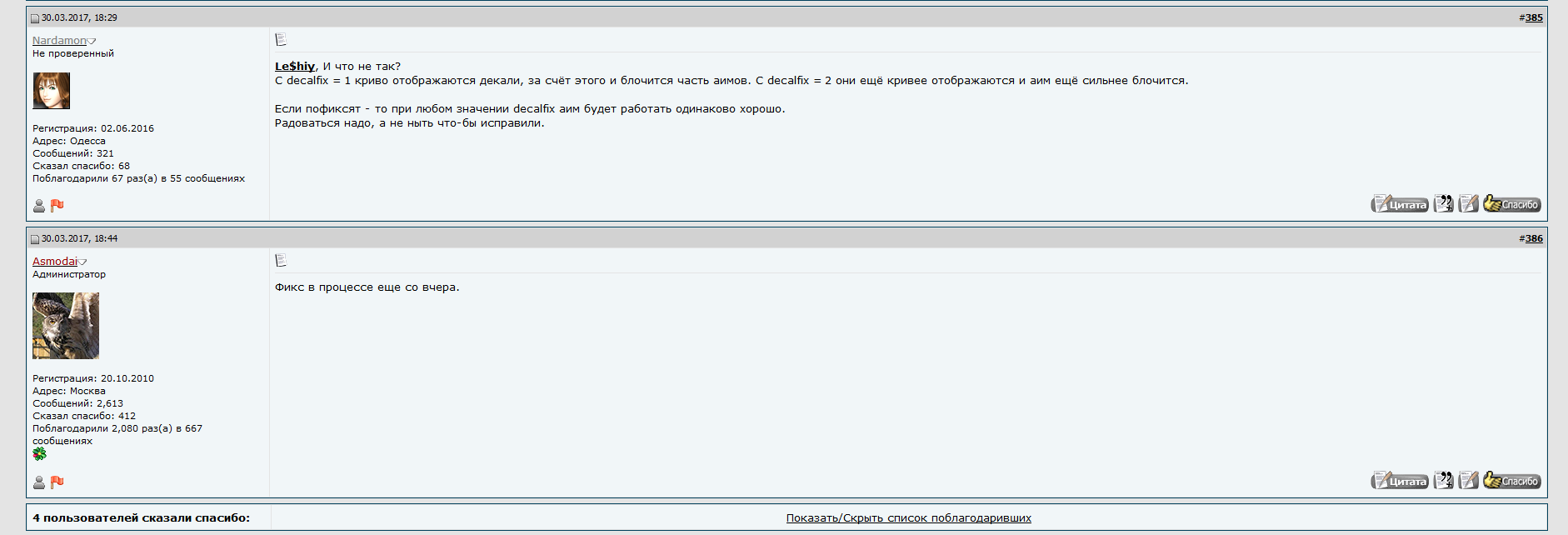Screen dimensions: 1568x535
Task: Open post number 385 permalink
Action: [1534, 17]
